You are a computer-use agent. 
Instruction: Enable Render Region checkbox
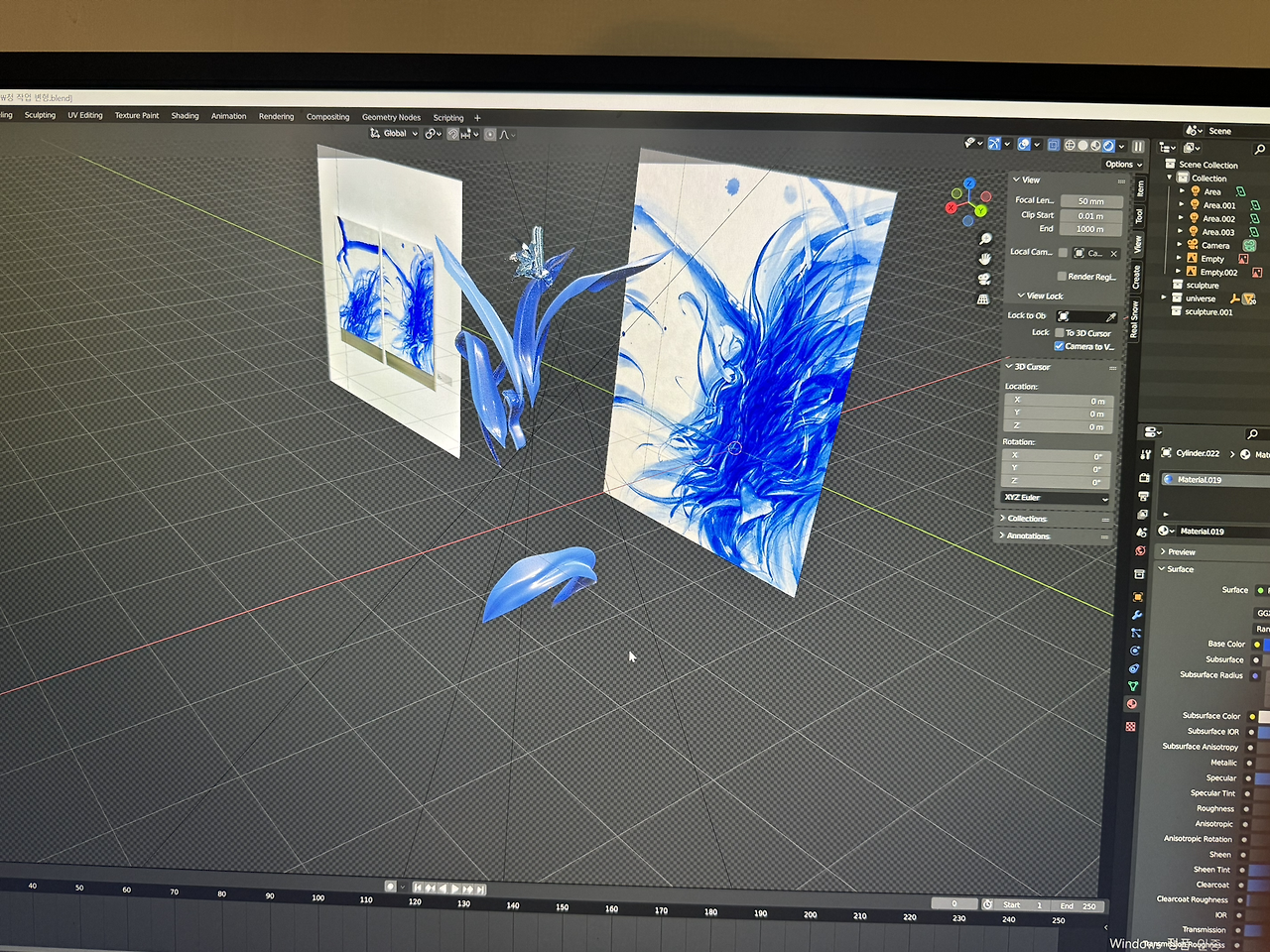pos(1062,277)
